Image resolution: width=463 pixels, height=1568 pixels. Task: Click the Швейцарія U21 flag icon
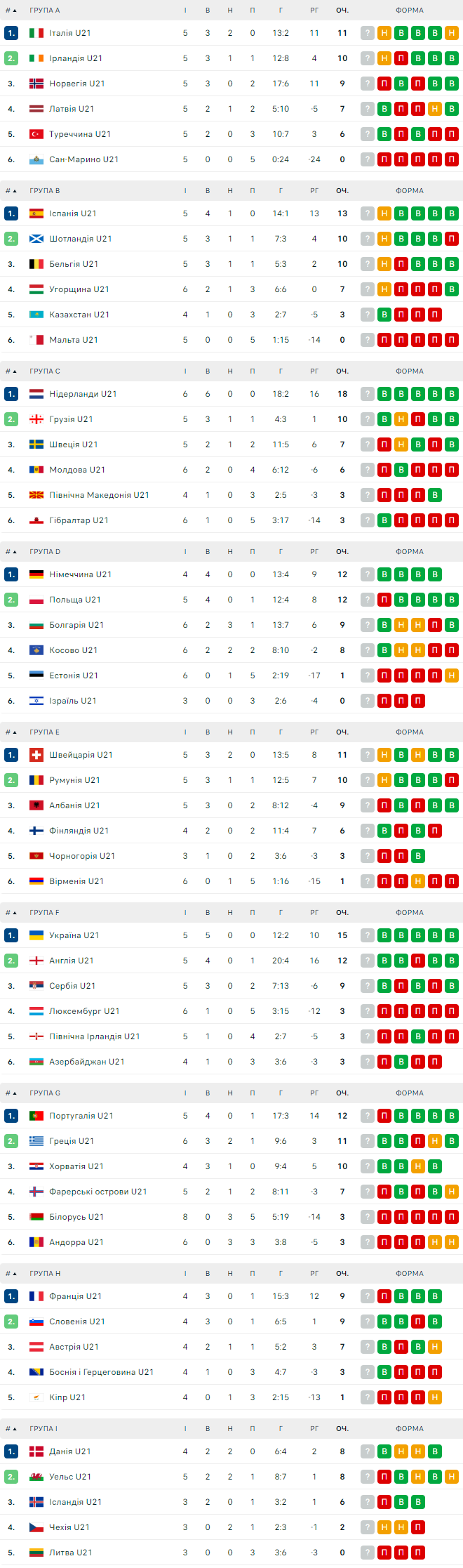(x=36, y=755)
